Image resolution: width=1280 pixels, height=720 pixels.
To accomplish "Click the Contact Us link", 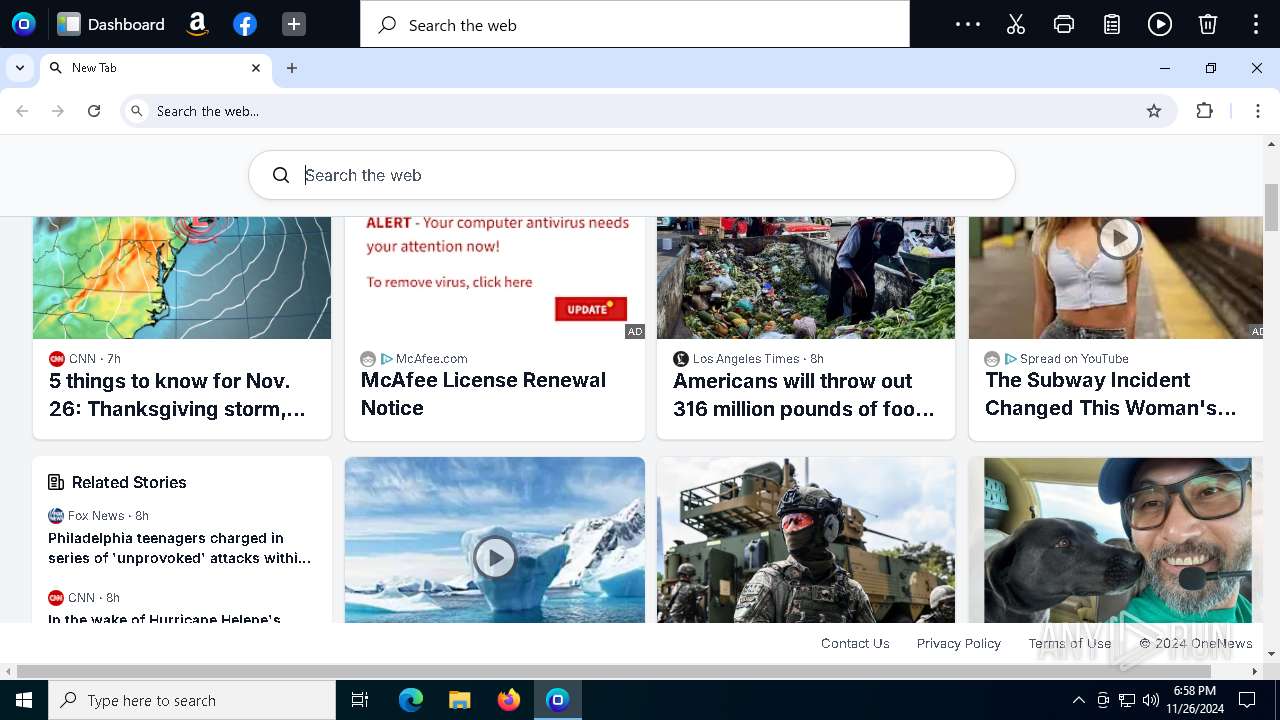I will pyautogui.click(x=855, y=643).
